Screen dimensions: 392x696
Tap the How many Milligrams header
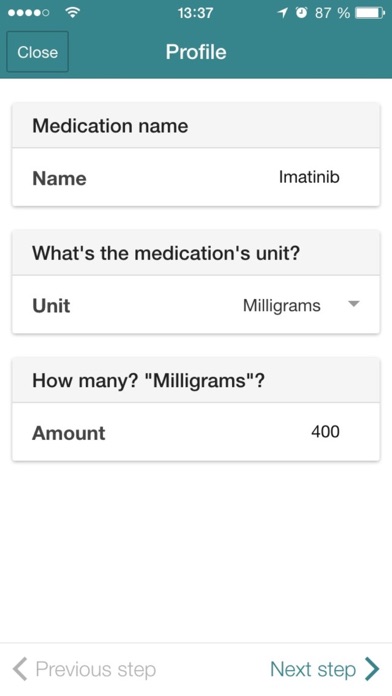[148, 381]
